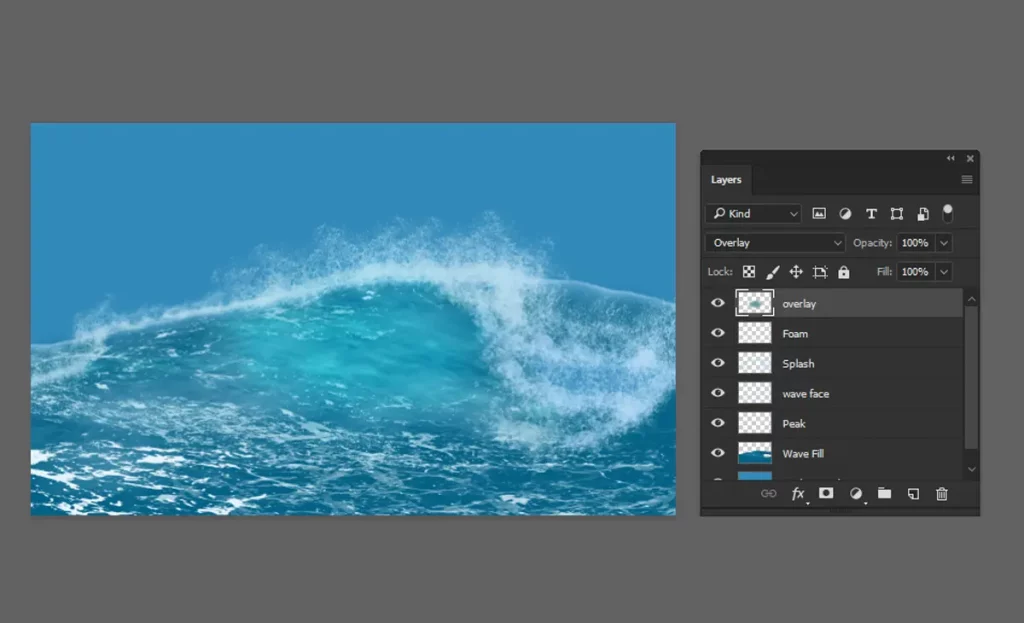Collapse the Layers panel to icons
Image resolution: width=1024 pixels, height=623 pixels.
950,158
